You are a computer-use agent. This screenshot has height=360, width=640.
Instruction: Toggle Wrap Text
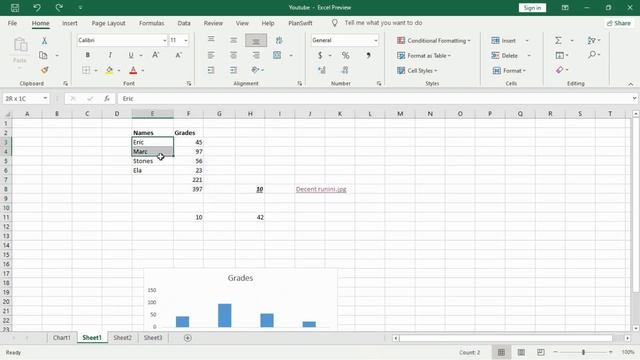279,40
